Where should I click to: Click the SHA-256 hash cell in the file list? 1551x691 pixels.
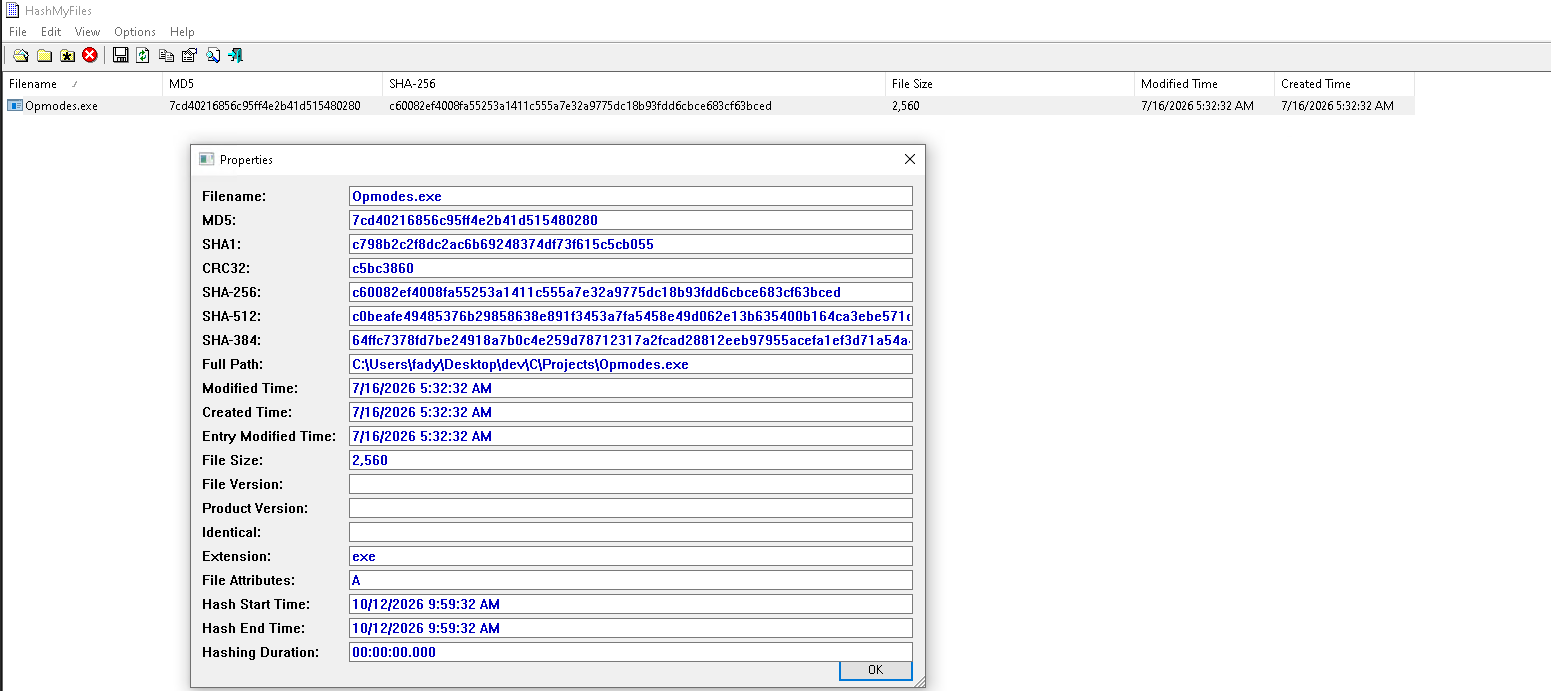[x=581, y=106]
